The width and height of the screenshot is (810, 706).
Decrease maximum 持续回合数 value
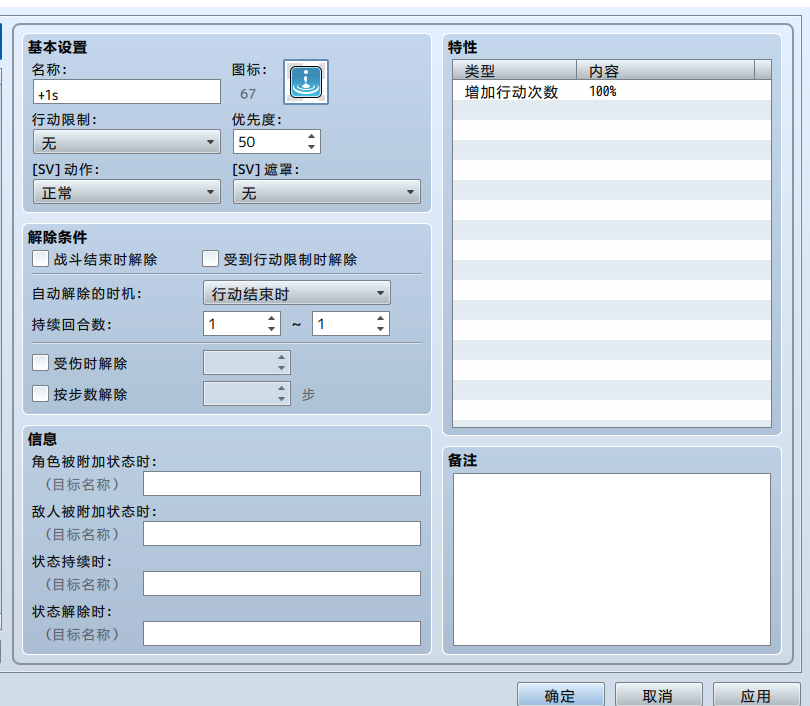tap(380, 329)
